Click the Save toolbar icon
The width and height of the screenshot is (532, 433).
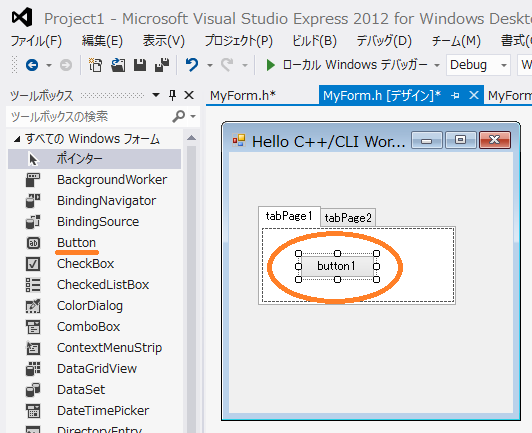140,65
